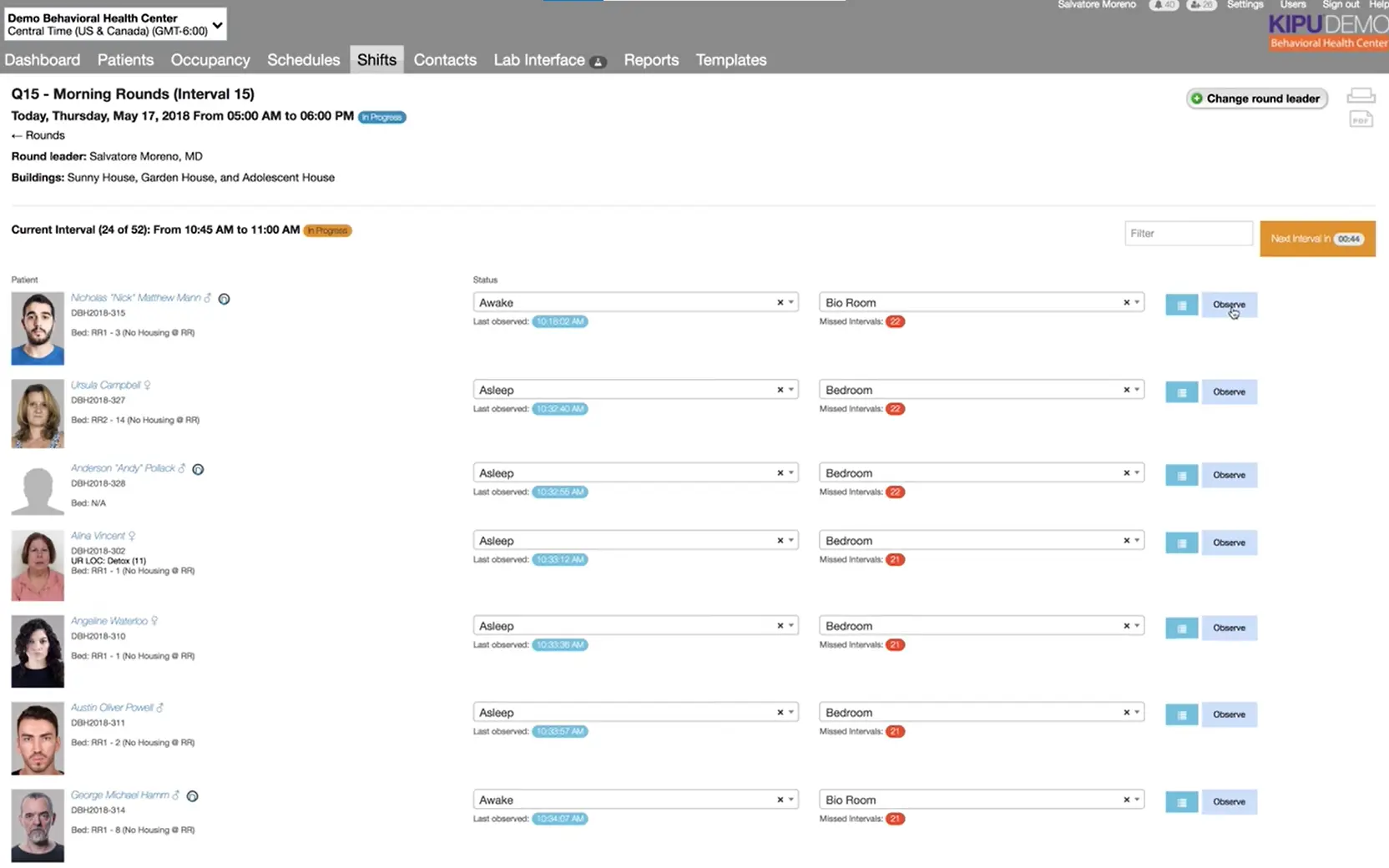Viewport: 1389px width, 868px height.
Task: Open Settings in the top bar
Action: (x=1245, y=5)
